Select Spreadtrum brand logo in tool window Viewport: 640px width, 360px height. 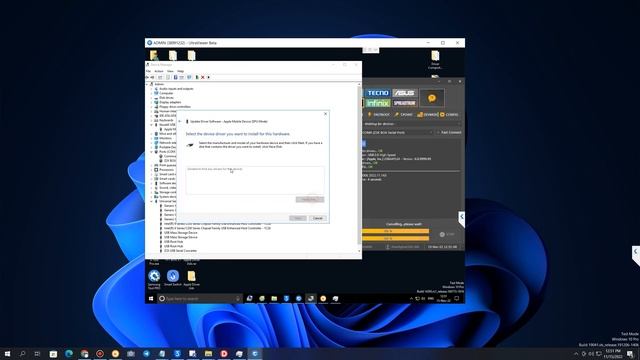(404, 103)
